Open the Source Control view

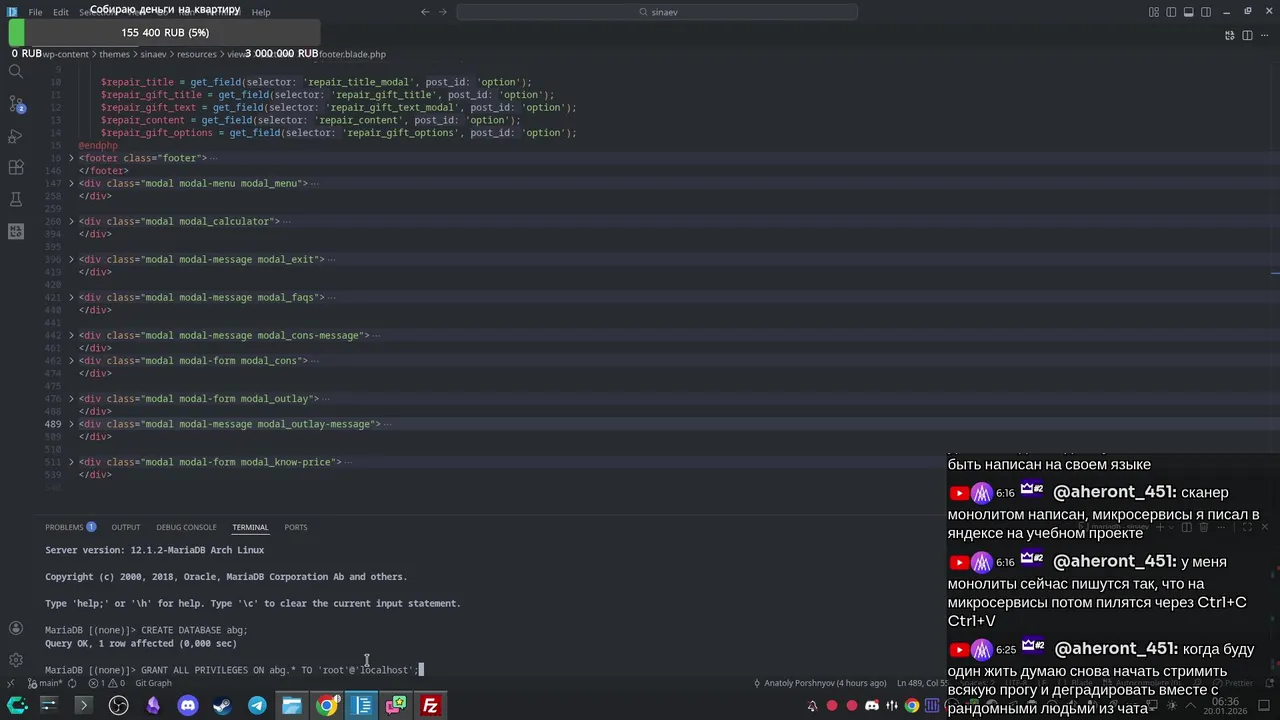pos(16,104)
